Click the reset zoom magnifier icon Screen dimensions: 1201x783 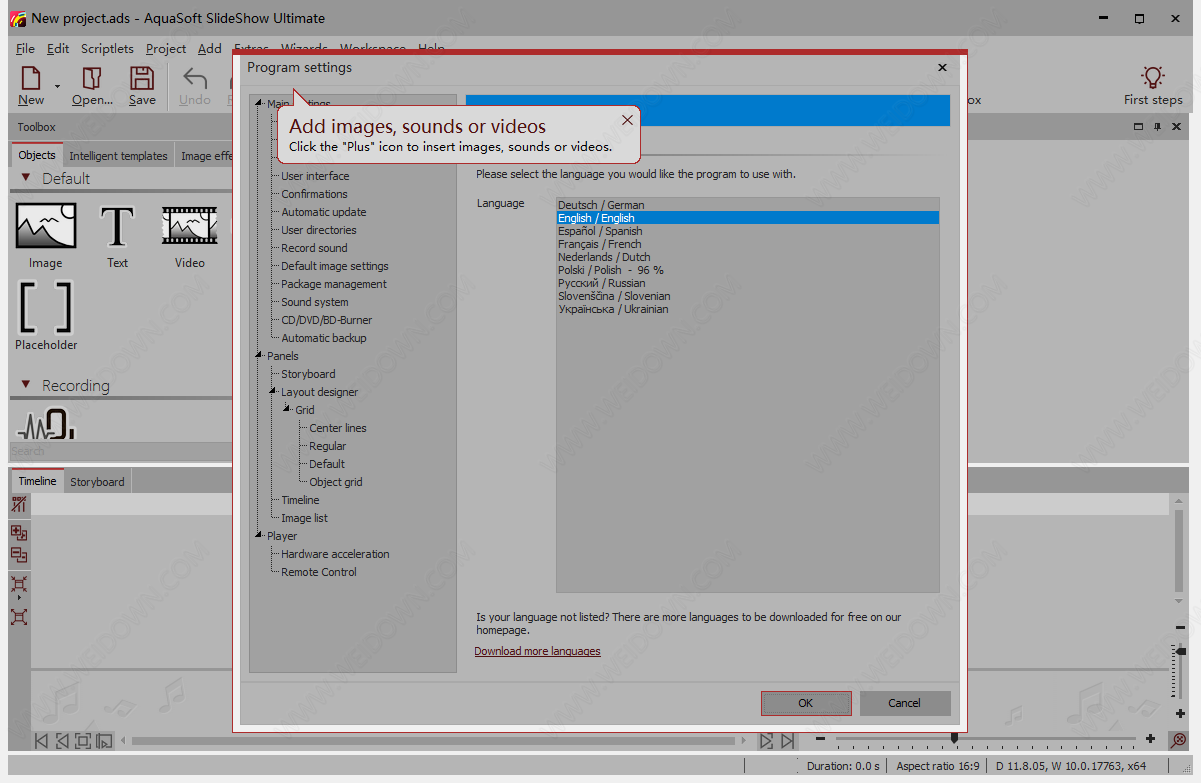pyautogui.click(x=1178, y=740)
